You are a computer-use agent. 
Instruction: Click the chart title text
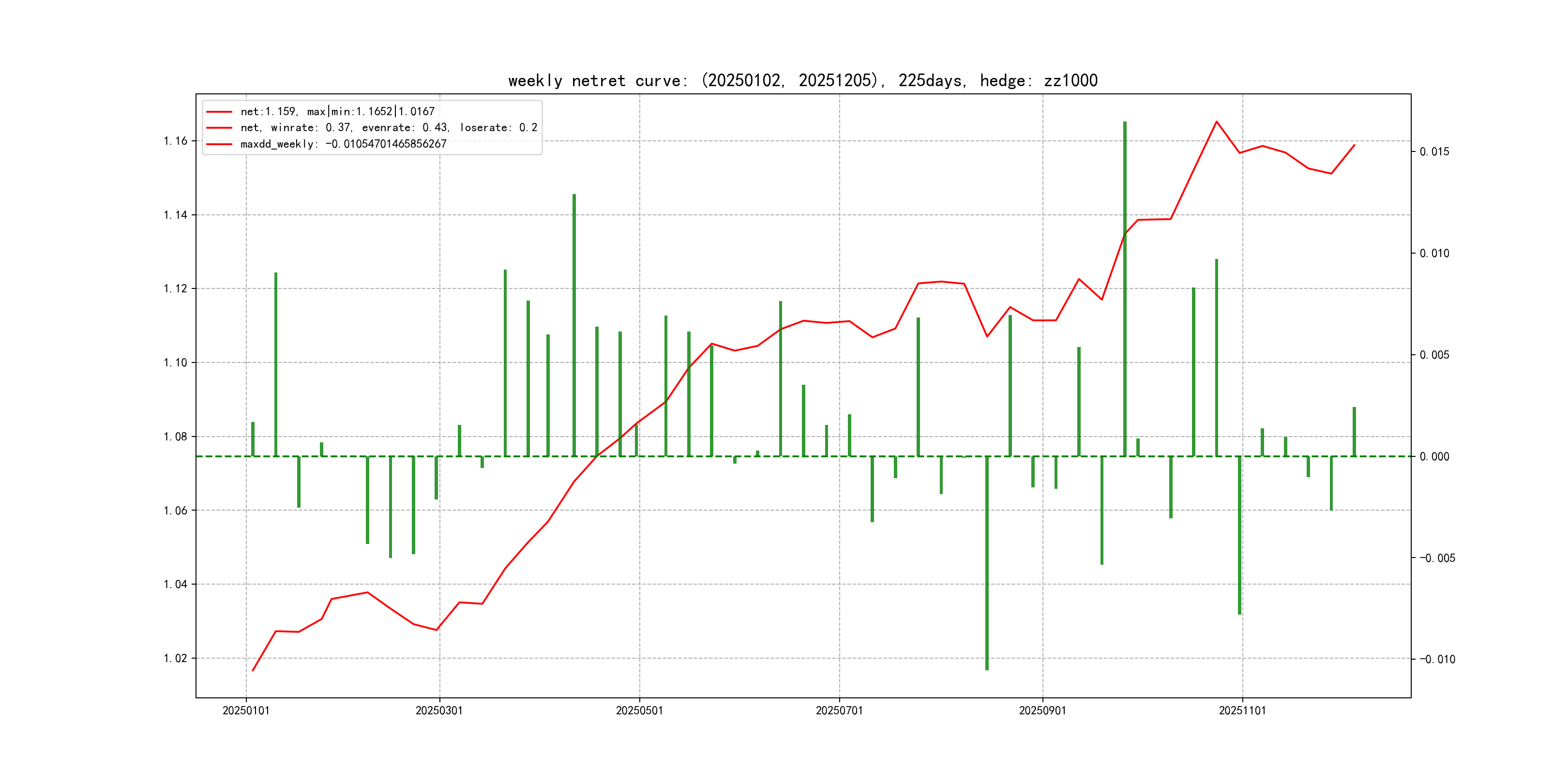(x=802, y=80)
